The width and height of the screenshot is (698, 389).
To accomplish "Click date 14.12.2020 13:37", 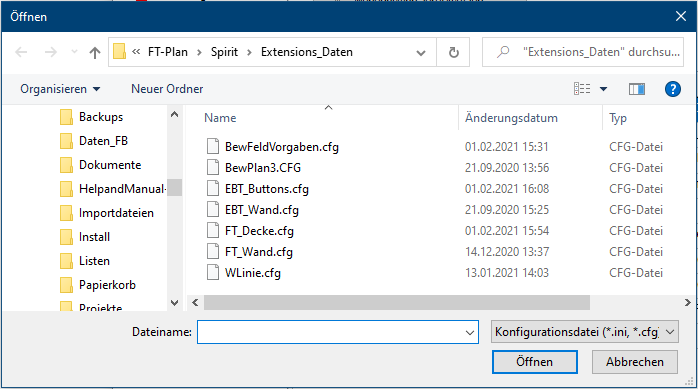I will (507, 251).
